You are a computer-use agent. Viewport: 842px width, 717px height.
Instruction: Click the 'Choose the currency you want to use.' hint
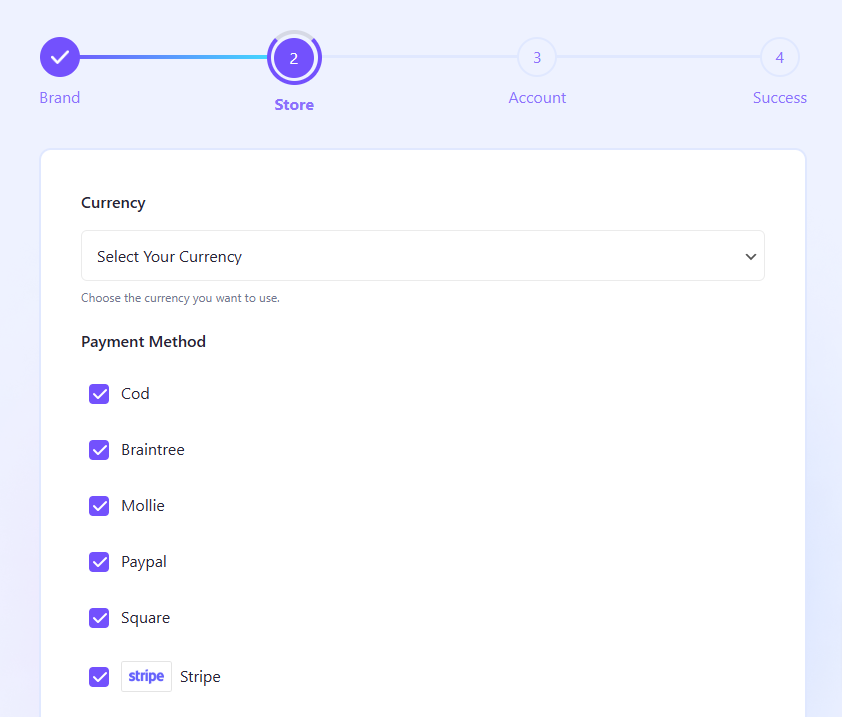180,298
